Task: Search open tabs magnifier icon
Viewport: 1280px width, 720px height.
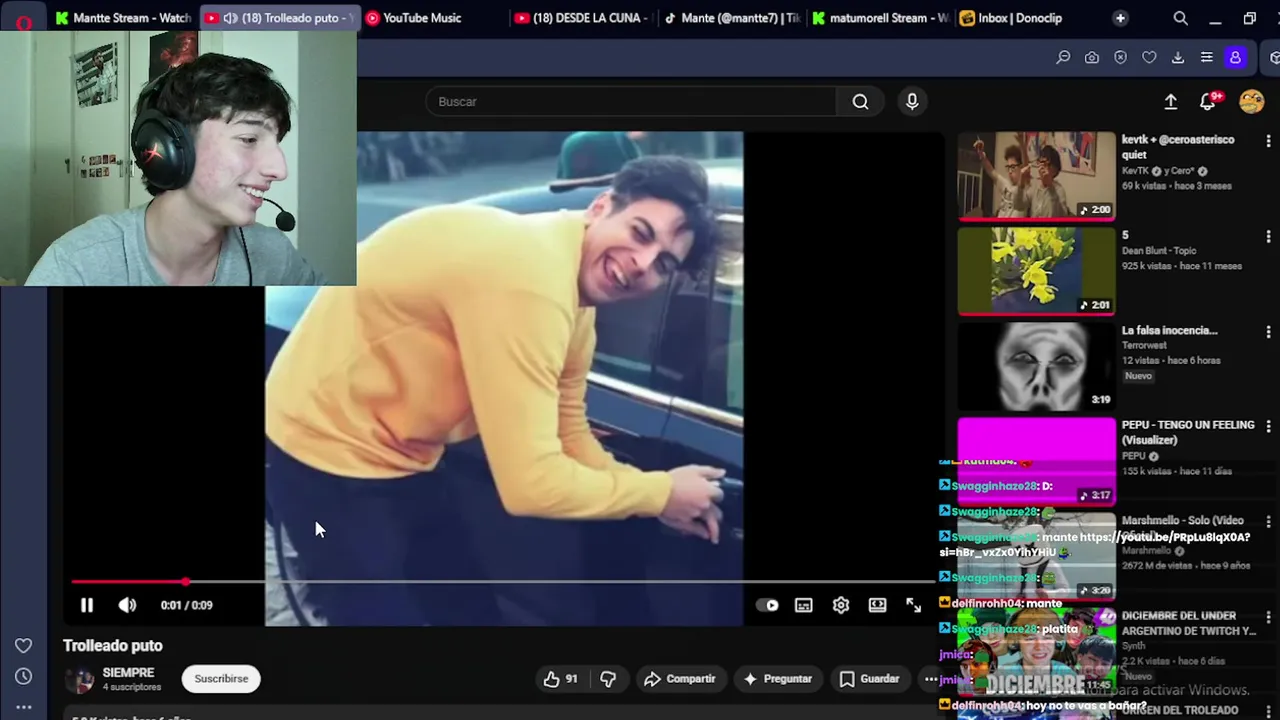Action: point(1181,18)
